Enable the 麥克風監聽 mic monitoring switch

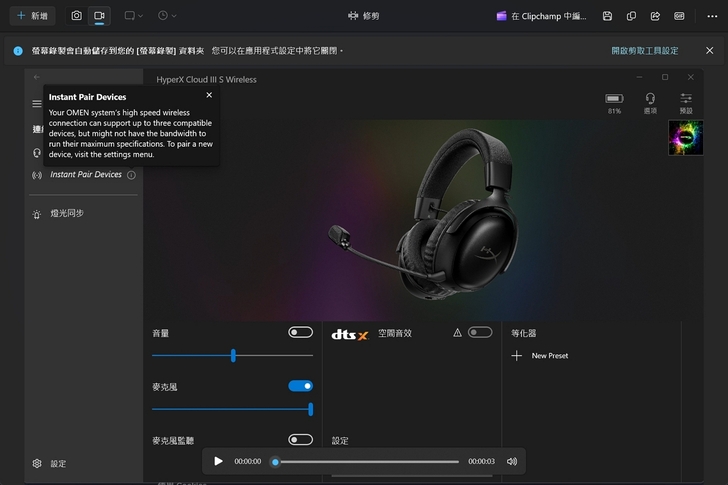[300, 440]
